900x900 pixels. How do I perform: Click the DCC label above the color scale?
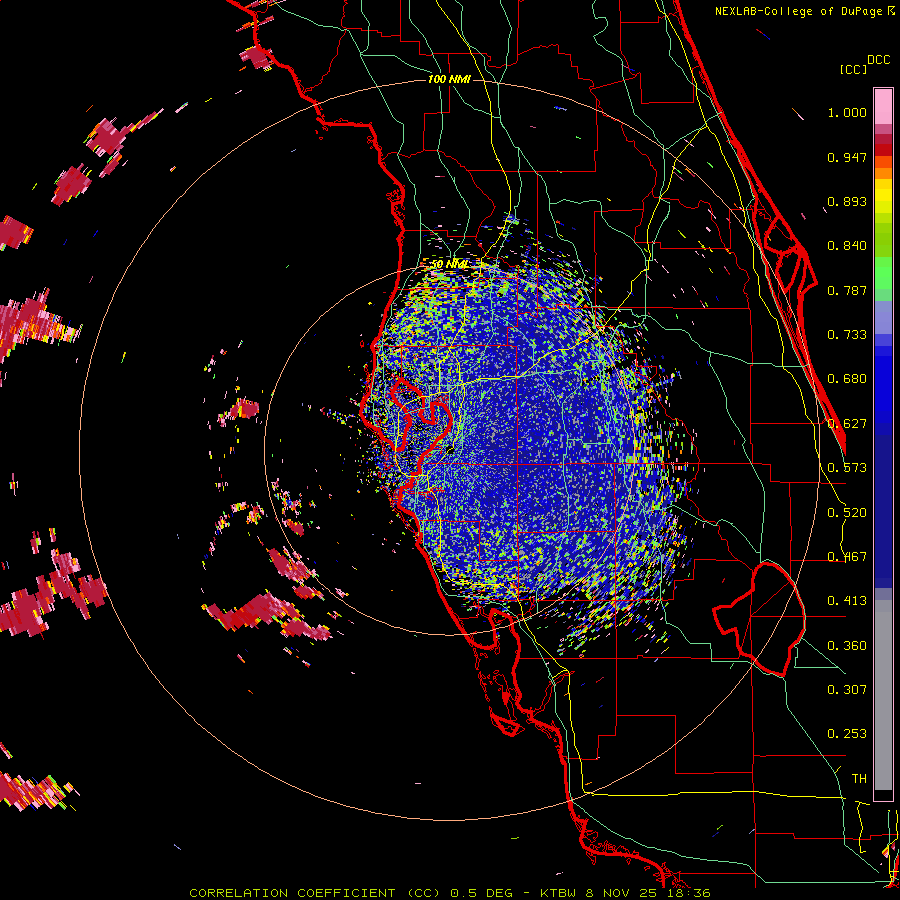point(878,60)
